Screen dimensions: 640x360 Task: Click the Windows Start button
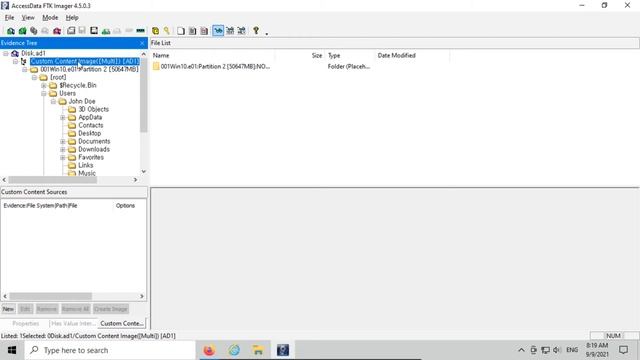tap(12, 350)
